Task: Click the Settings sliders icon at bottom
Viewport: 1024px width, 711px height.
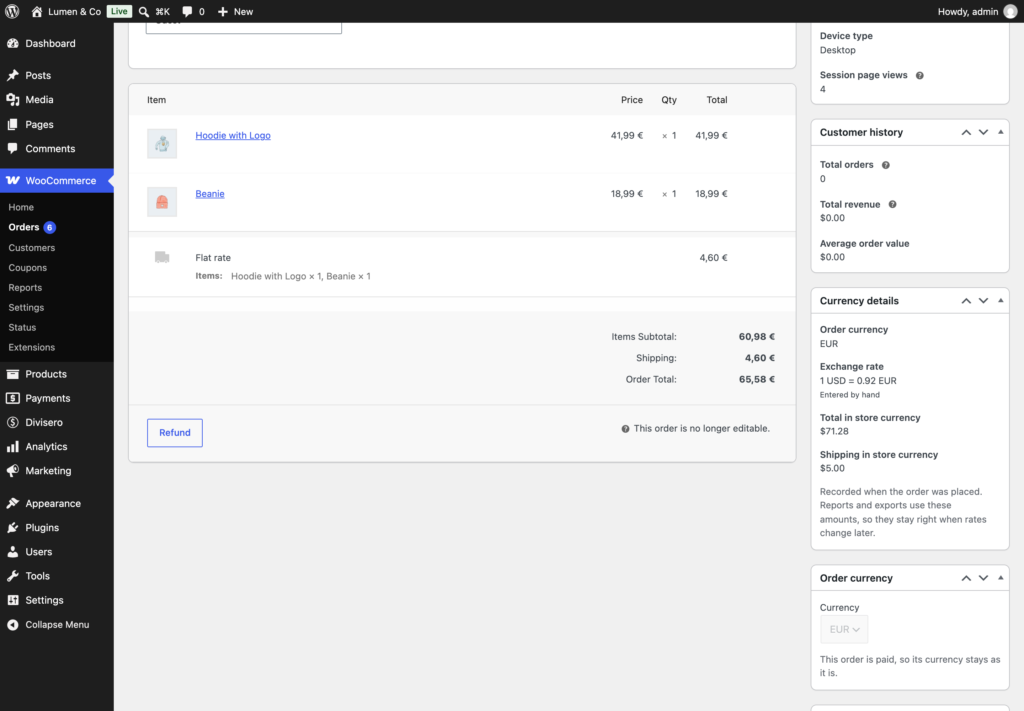Action: click(13, 600)
